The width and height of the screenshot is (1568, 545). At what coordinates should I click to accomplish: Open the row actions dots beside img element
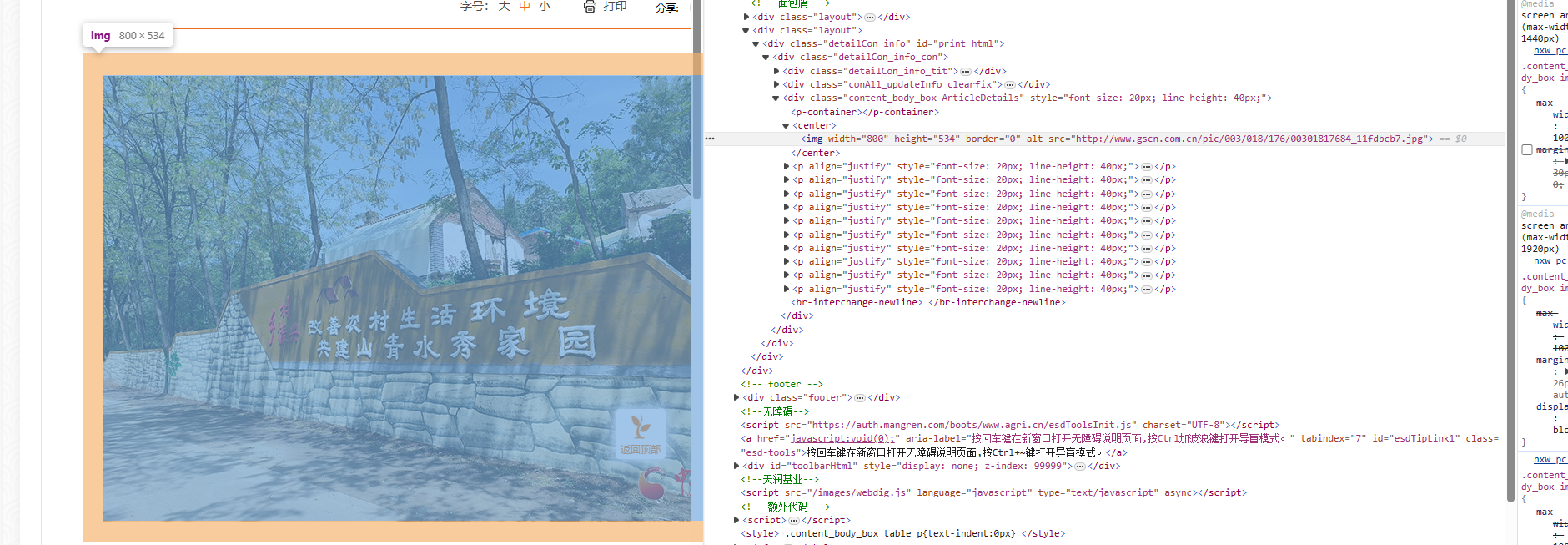tap(710, 139)
